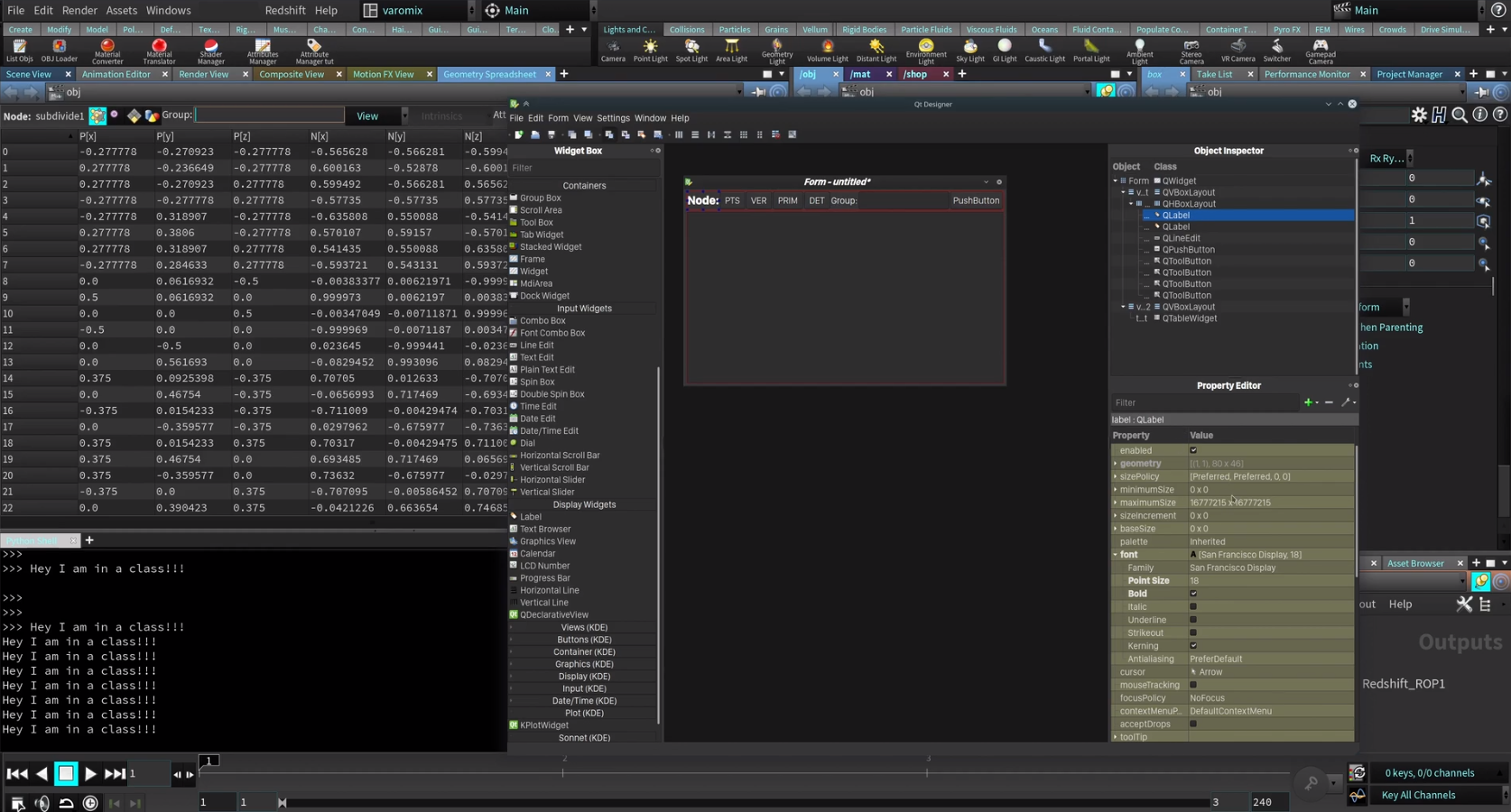Click the PushButton in the form

point(976,200)
